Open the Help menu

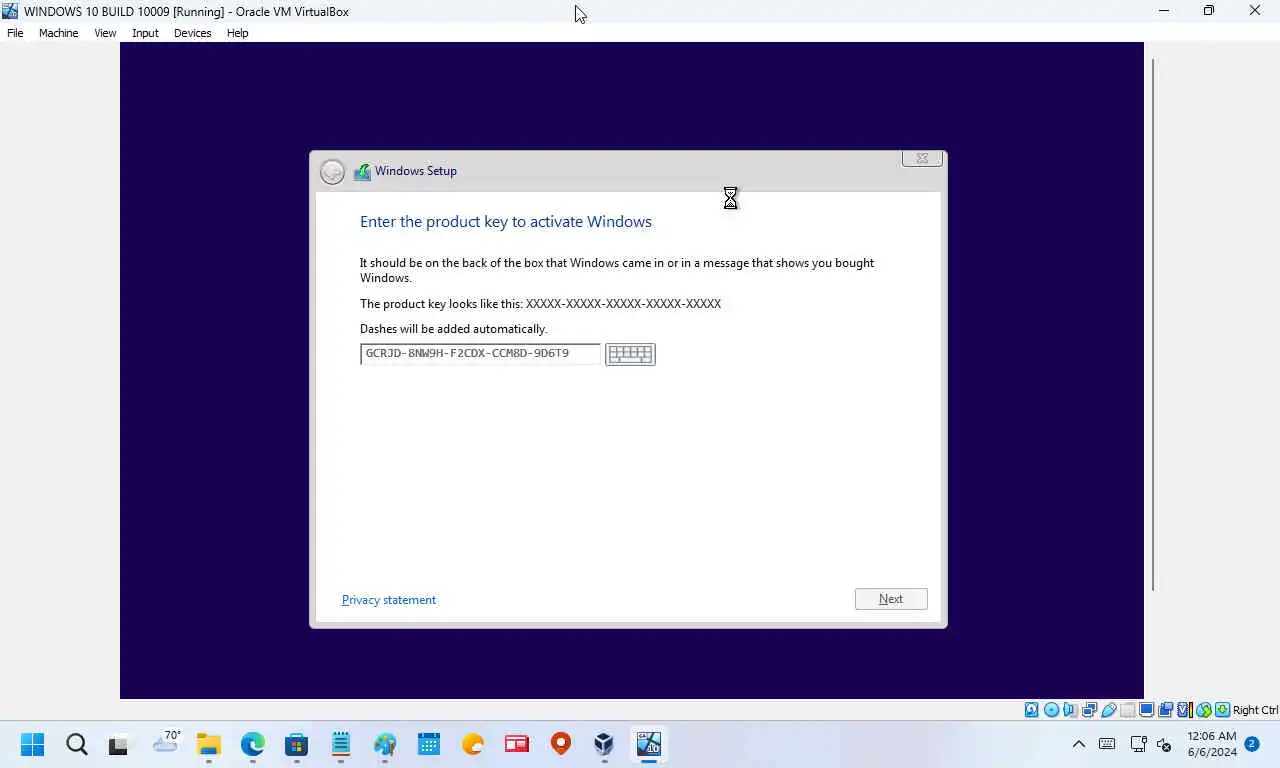pos(237,33)
